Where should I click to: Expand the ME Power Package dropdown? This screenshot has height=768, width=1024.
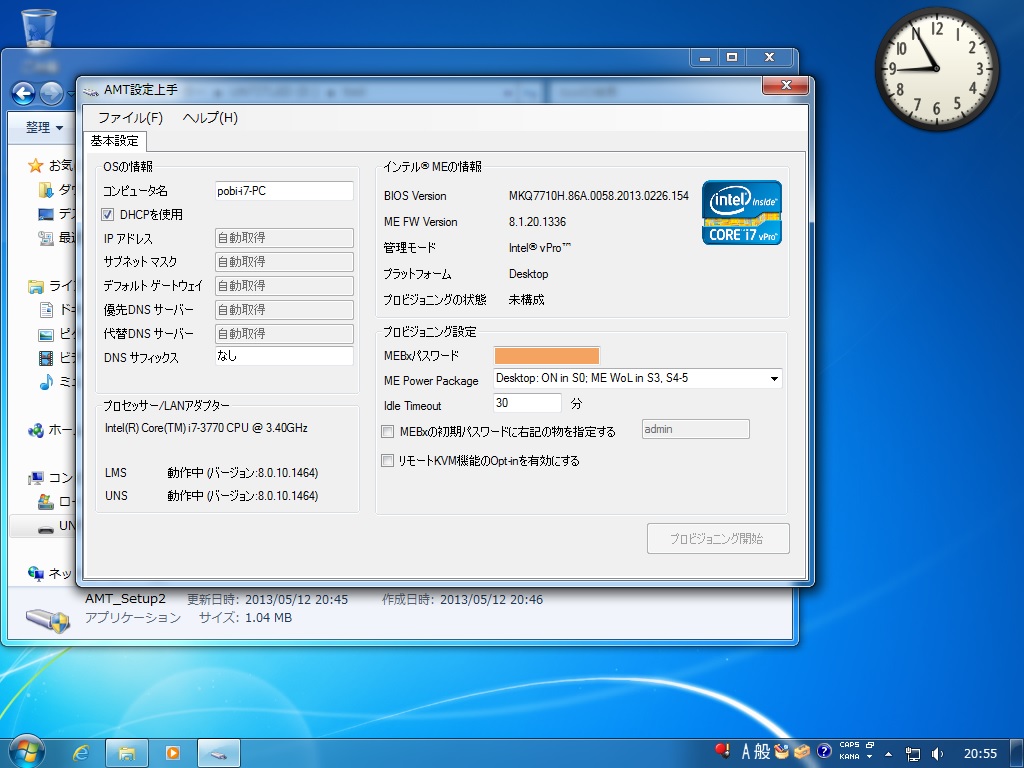pos(773,379)
